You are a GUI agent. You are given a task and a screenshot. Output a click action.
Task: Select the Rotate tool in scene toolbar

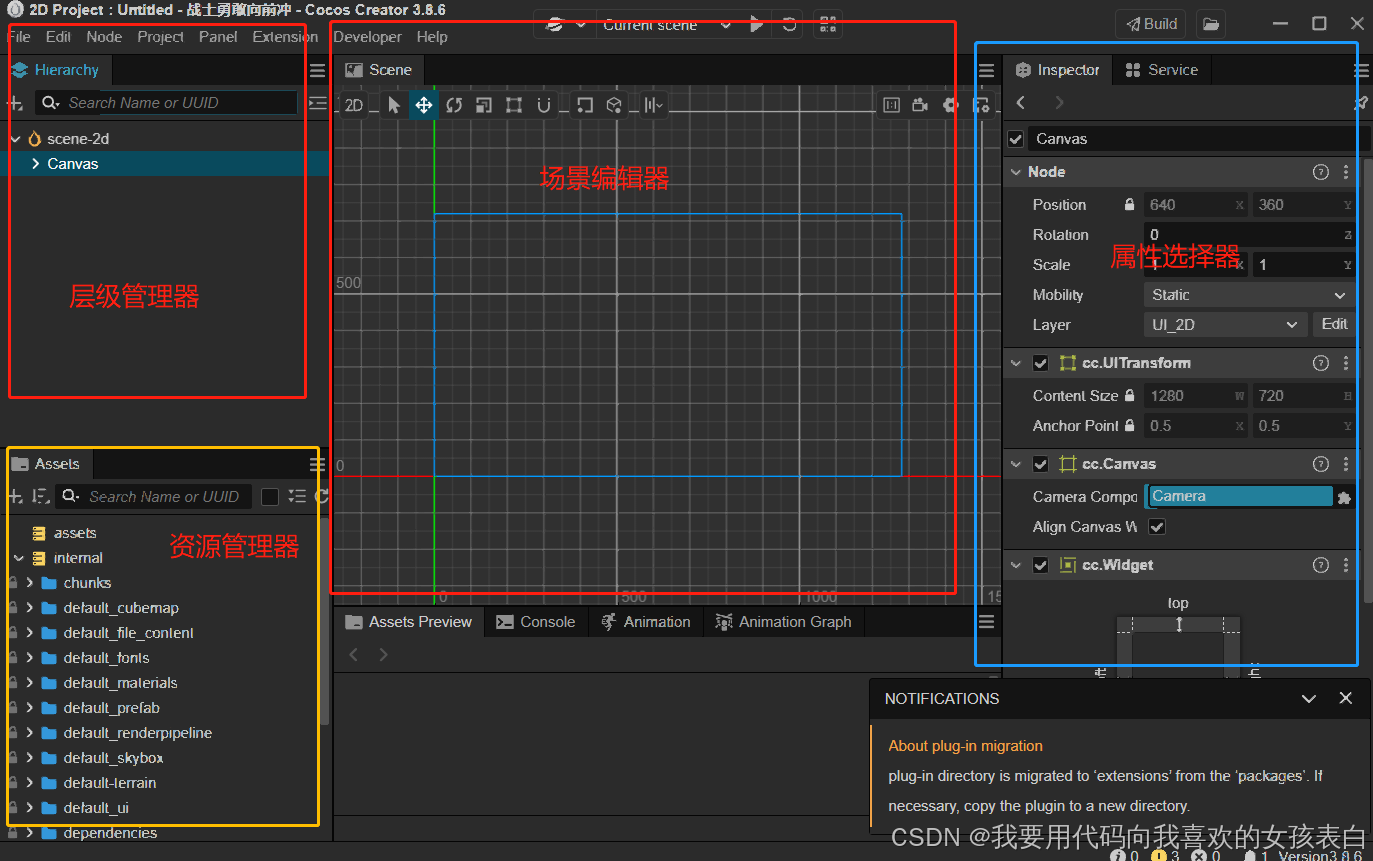coord(454,104)
